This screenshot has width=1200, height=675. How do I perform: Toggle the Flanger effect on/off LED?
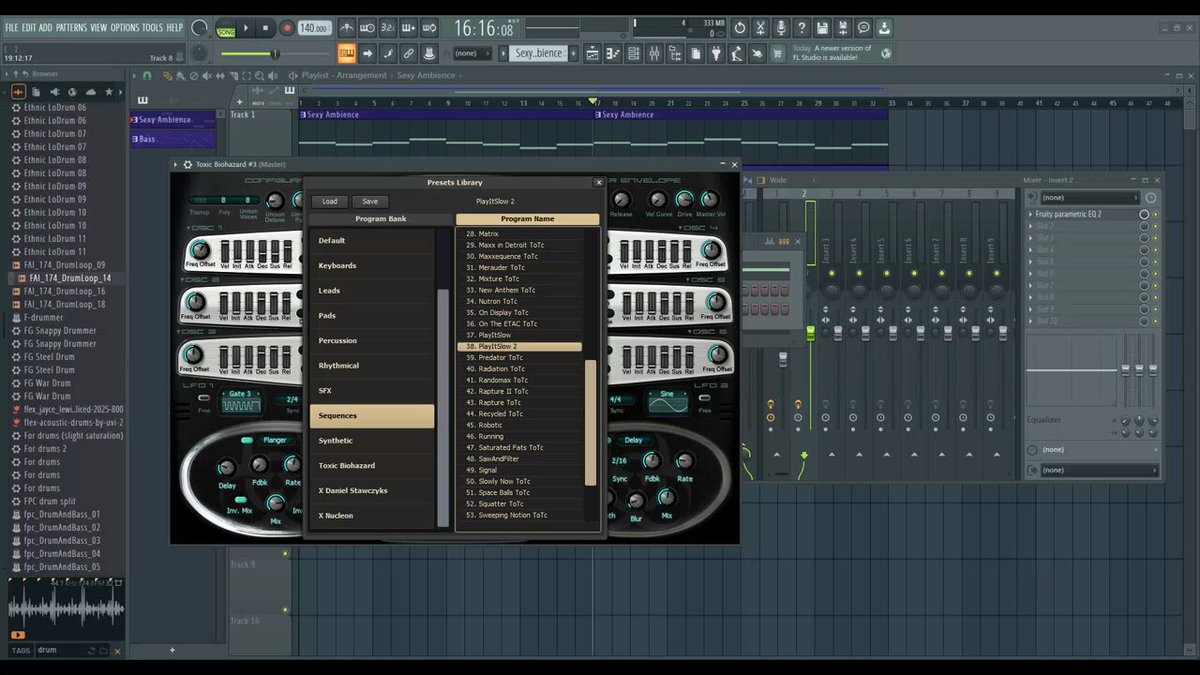coord(247,440)
